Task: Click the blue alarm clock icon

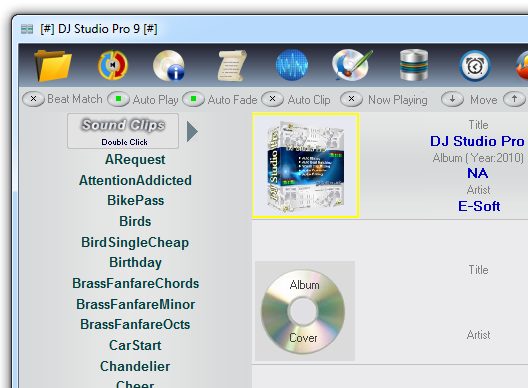Action: (x=475, y=66)
